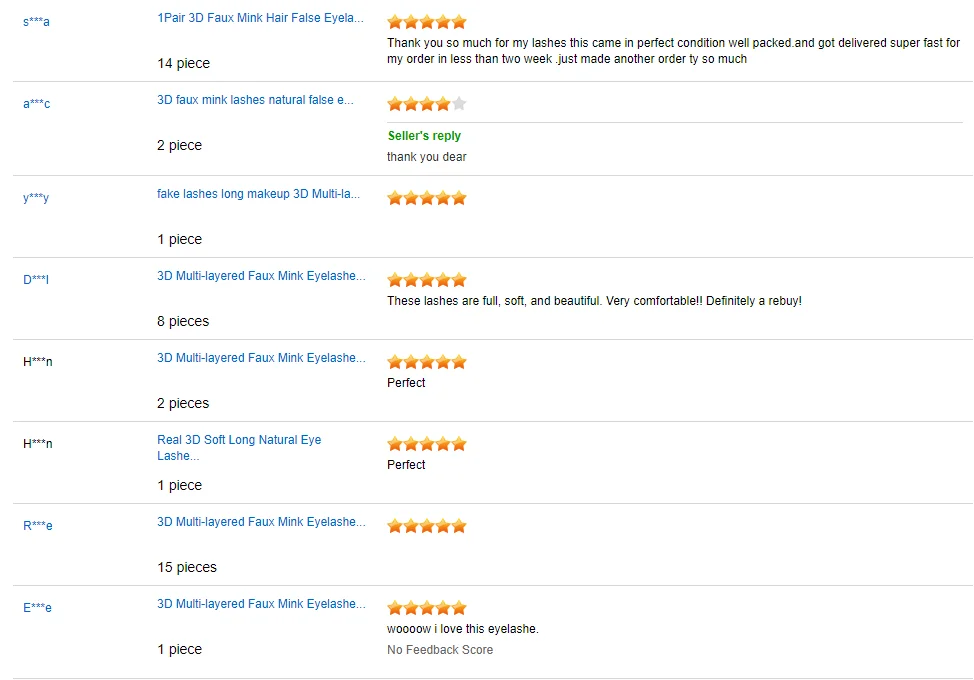Click the star rating in y***y's review
Screen dimensions: 974x680
[x=427, y=198]
